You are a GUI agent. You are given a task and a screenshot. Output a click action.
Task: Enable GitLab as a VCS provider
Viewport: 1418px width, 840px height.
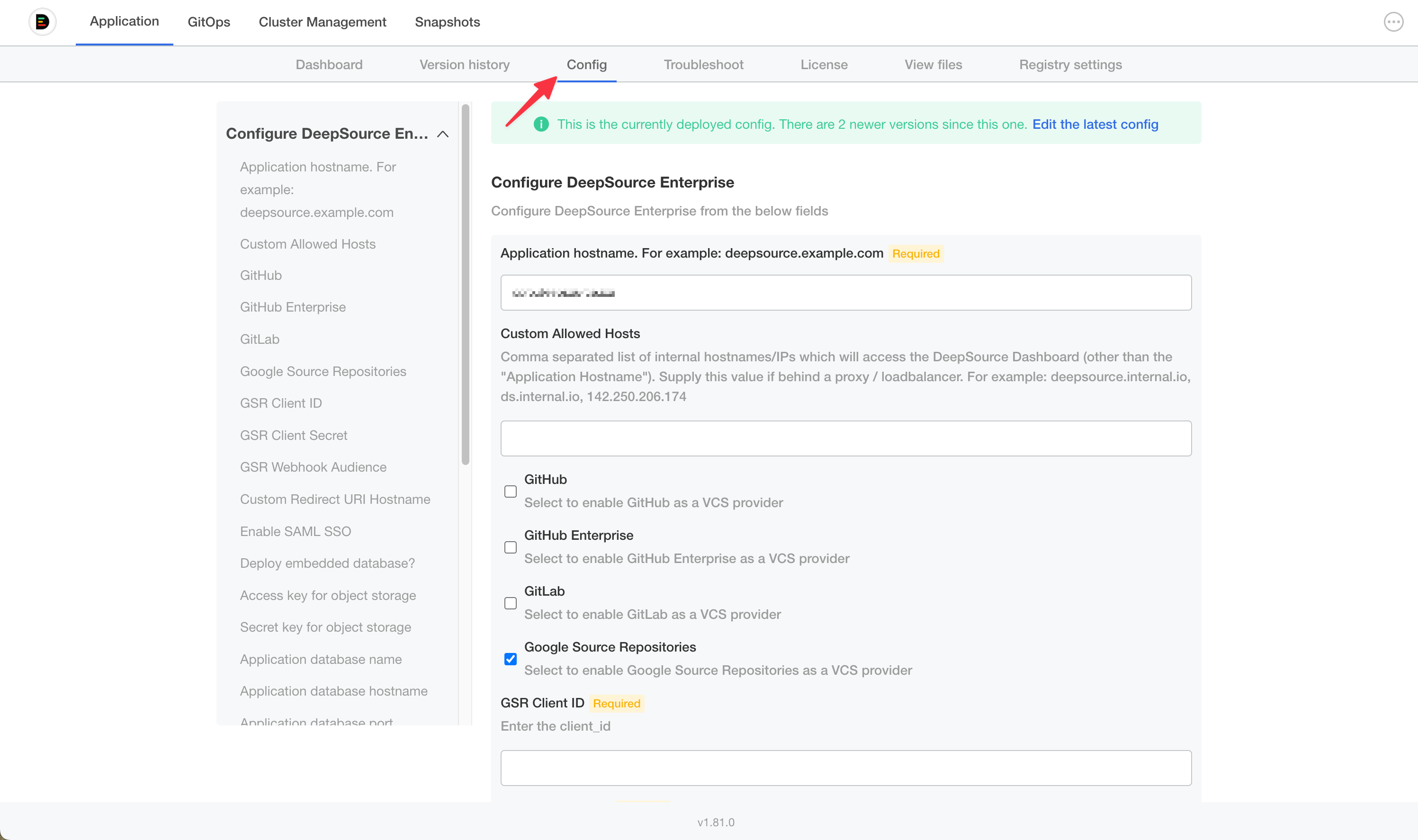pos(510,603)
